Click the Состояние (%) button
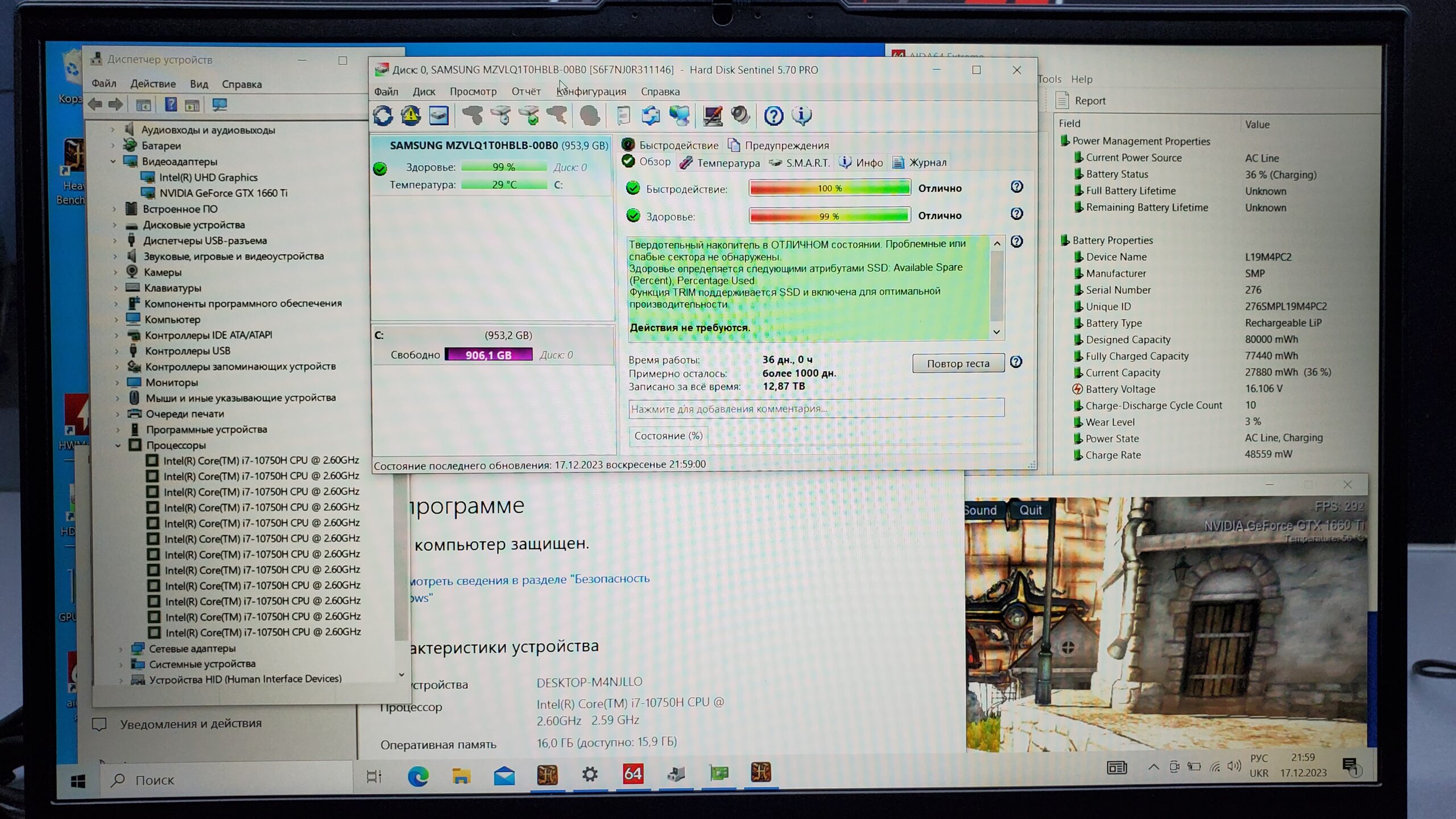 tap(668, 436)
